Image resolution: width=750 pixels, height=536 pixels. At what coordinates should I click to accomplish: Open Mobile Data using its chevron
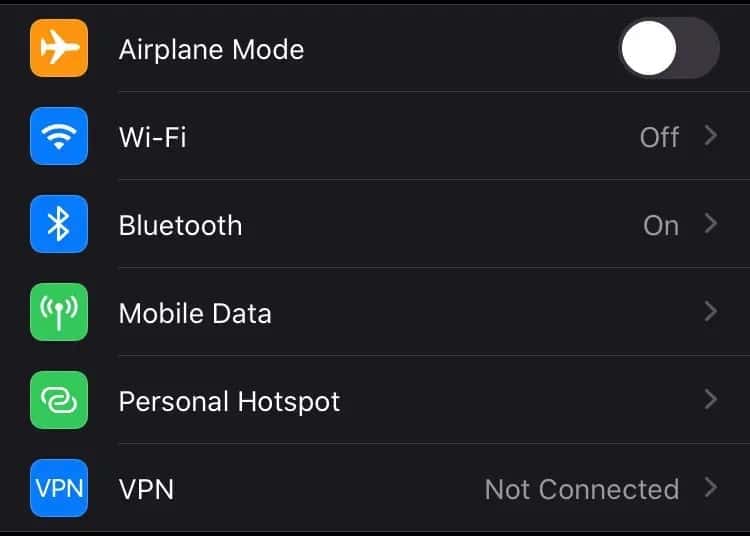coord(711,312)
